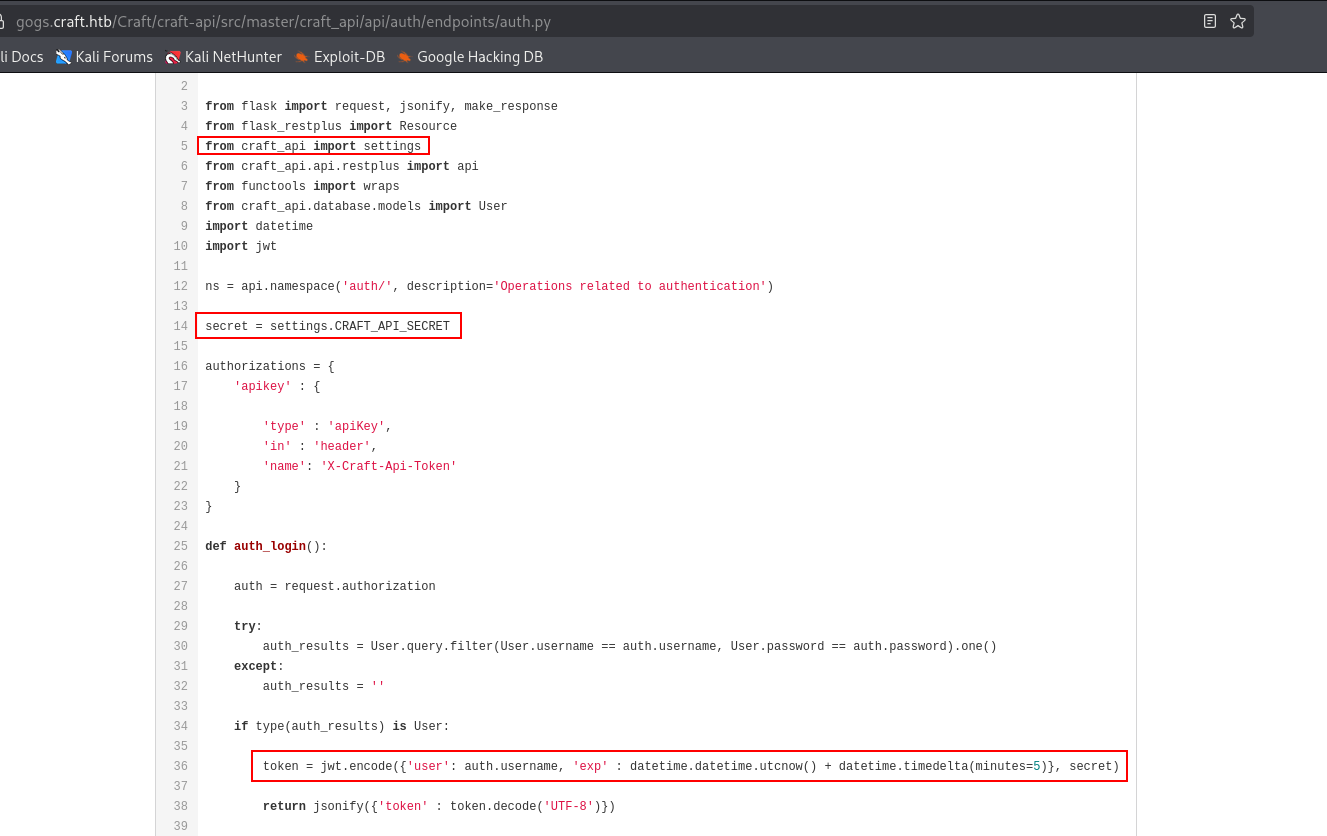Click the 'except:' keyword line
1327x836 pixels.
tap(259, 666)
